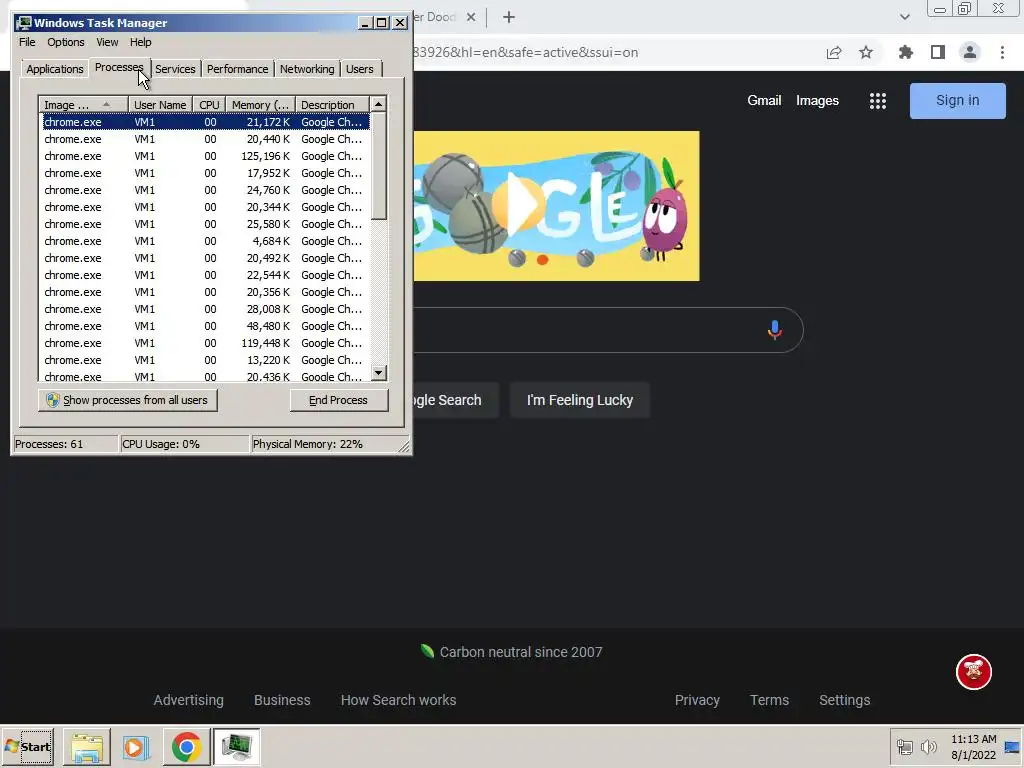Open new Chrome tab with plus
Viewport: 1024px width, 768px height.
[x=509, y=17]
